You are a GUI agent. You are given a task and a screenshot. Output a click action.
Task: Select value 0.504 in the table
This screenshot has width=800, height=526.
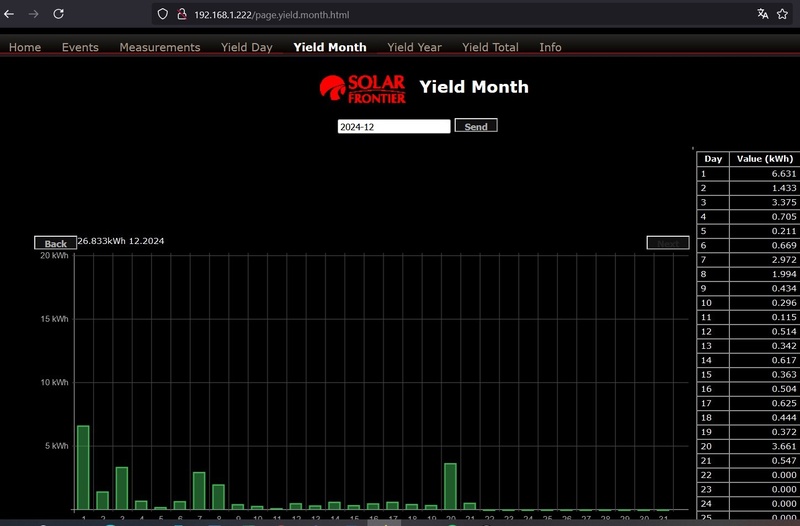tap(784, 389)
